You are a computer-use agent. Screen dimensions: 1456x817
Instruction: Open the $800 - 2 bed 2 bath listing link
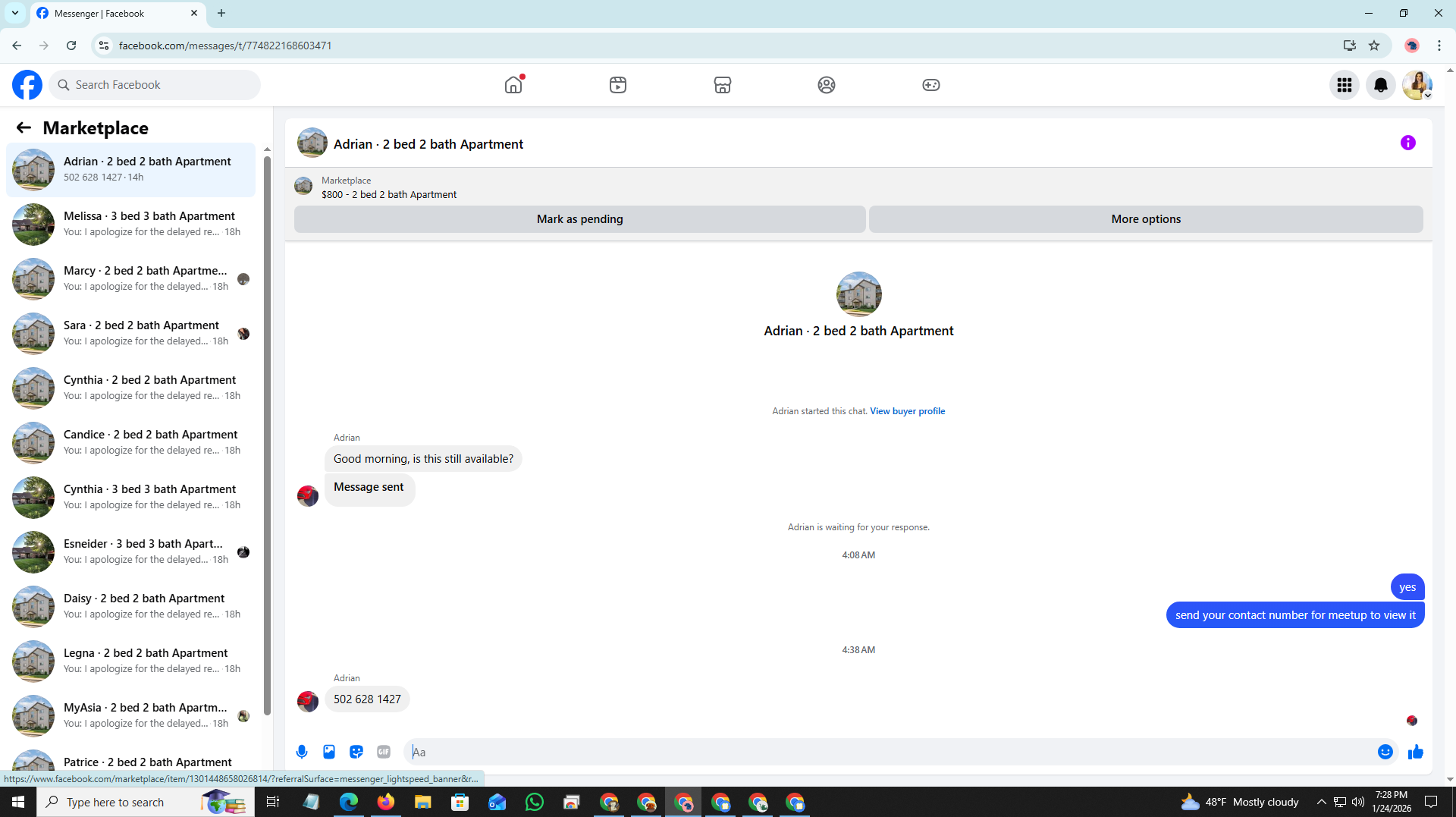coord(389,195)
